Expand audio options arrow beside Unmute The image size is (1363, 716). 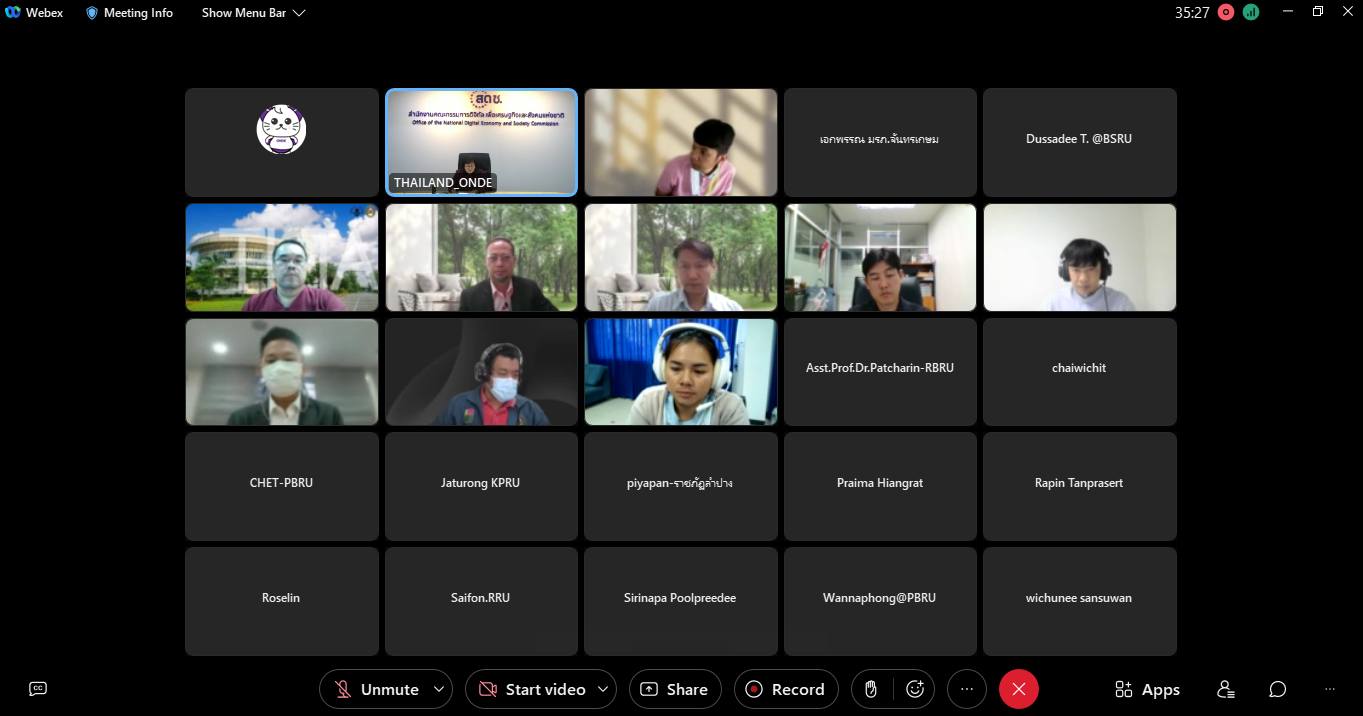click(x=439, y=689)
